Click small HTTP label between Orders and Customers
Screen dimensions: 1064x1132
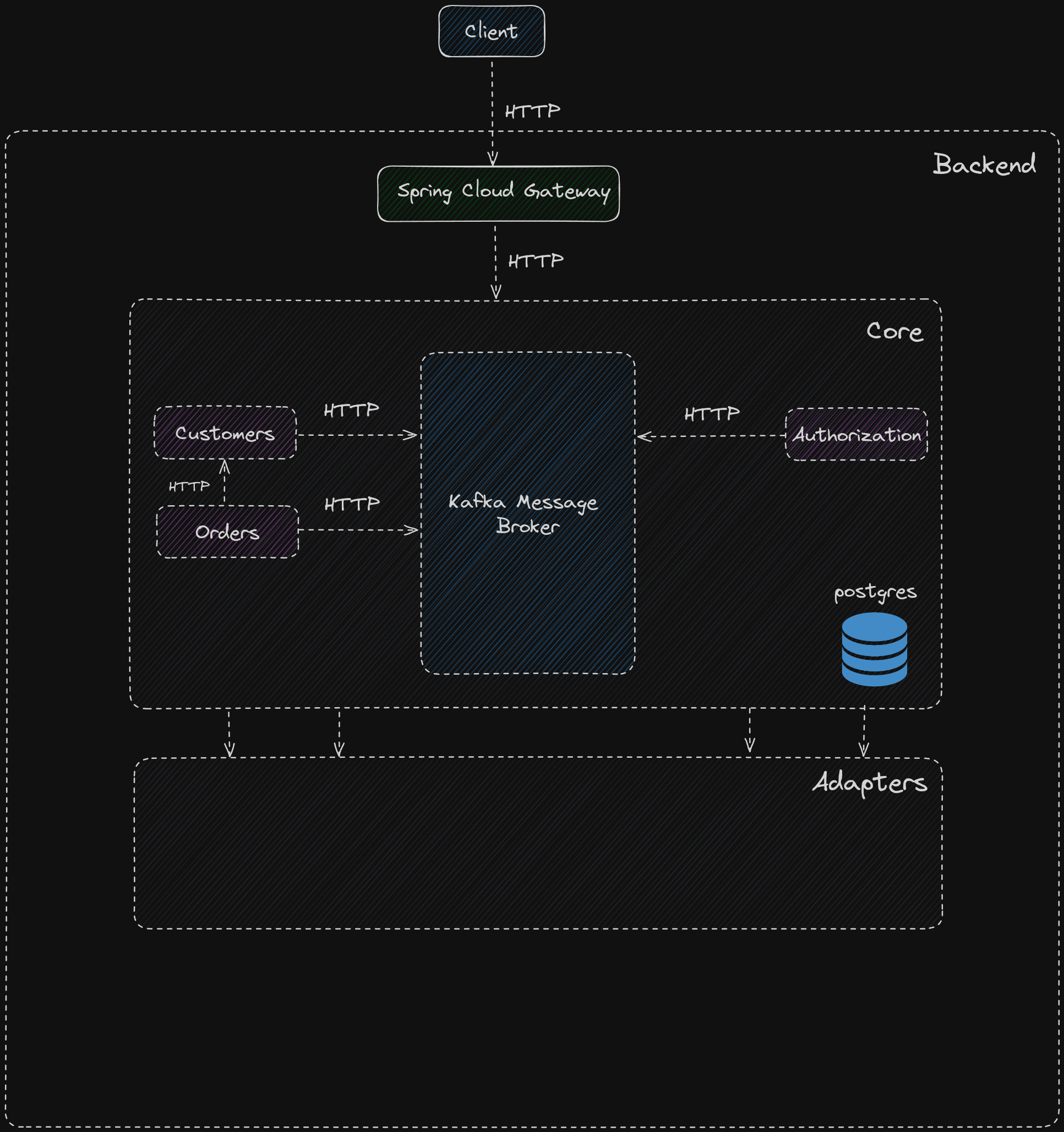coord(189,486)
